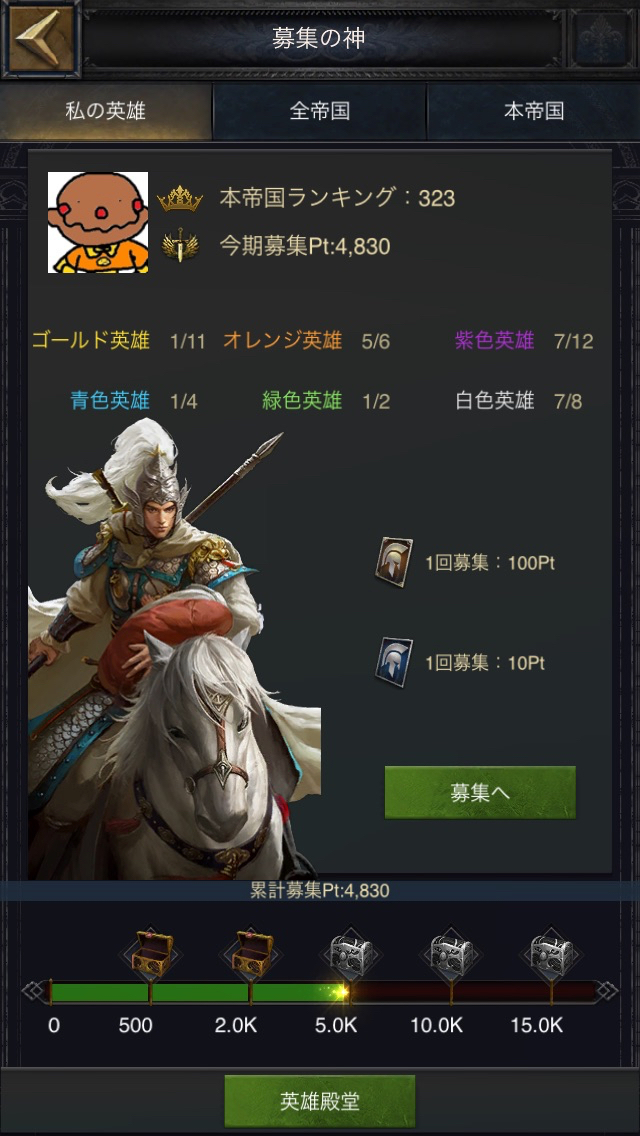The height and width of the screenshot is (1136, 640).
Task: Tap the locked silver chest at 15.0K
Action: 552,954
